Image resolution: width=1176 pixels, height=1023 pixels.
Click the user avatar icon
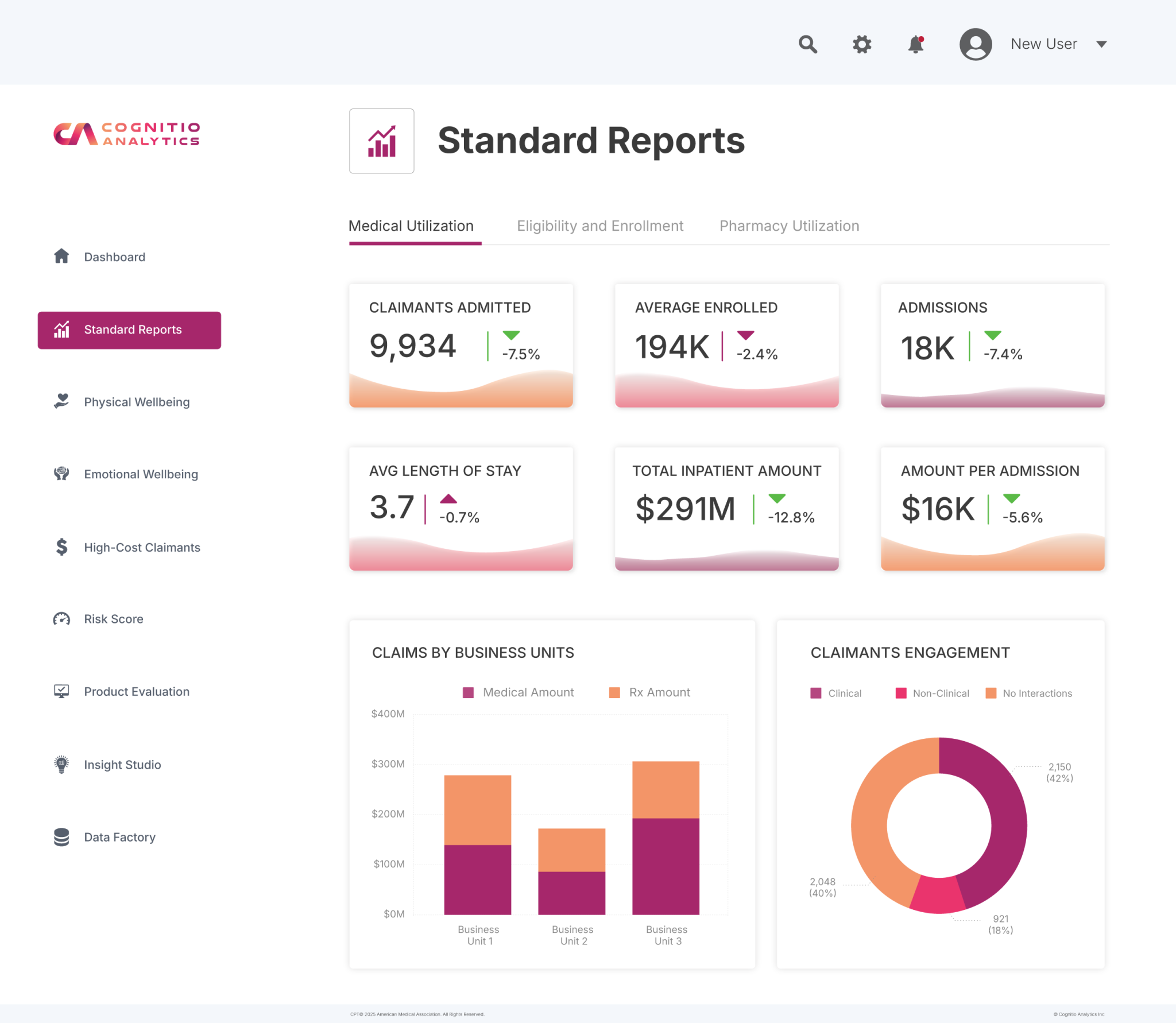coord(975,44)
